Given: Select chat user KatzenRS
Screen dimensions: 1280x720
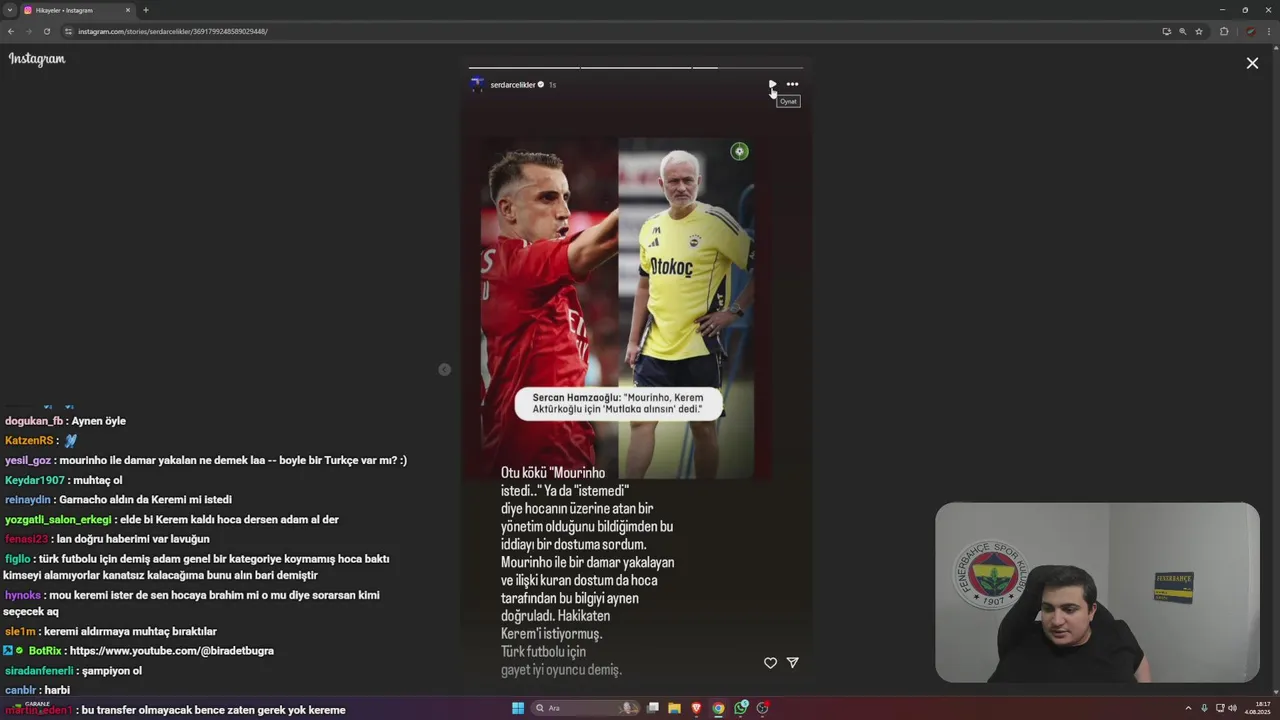Looking at the screenshot, I should (29, 441).
